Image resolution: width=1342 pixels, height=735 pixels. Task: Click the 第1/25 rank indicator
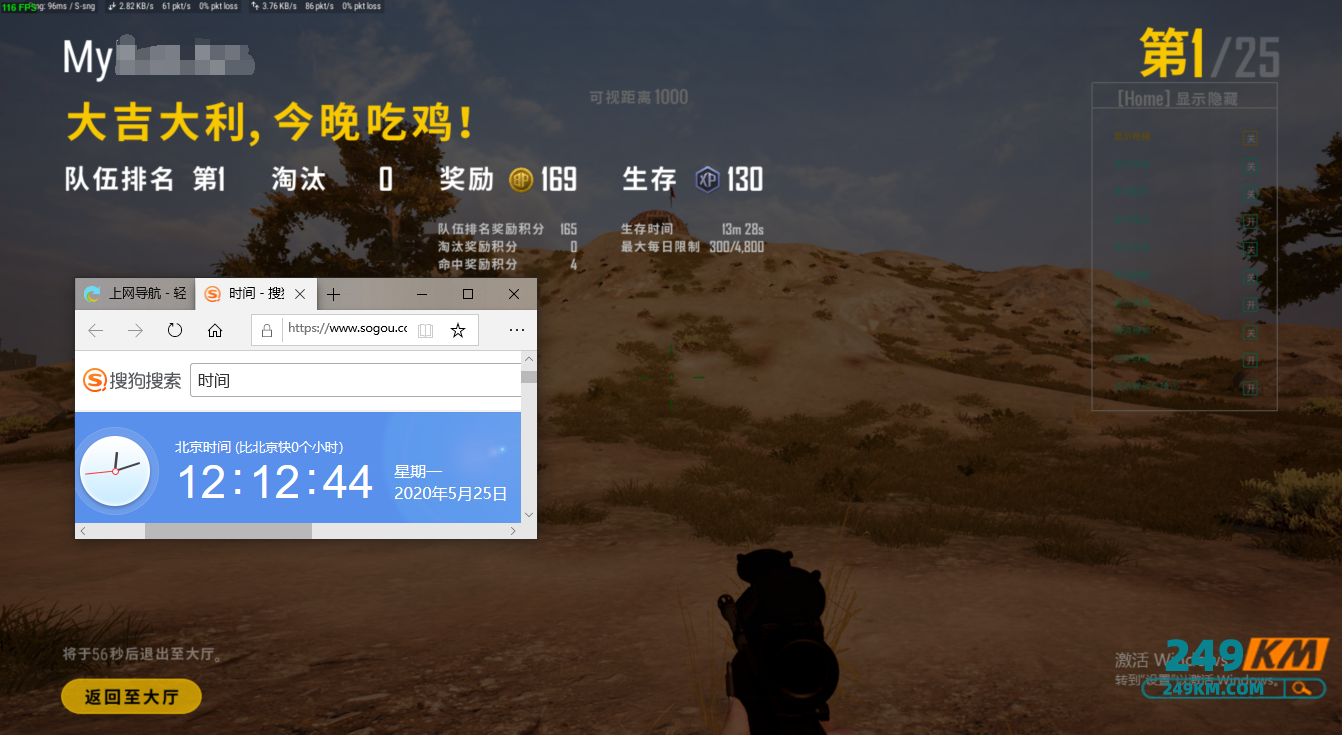tap(1210, 54)
